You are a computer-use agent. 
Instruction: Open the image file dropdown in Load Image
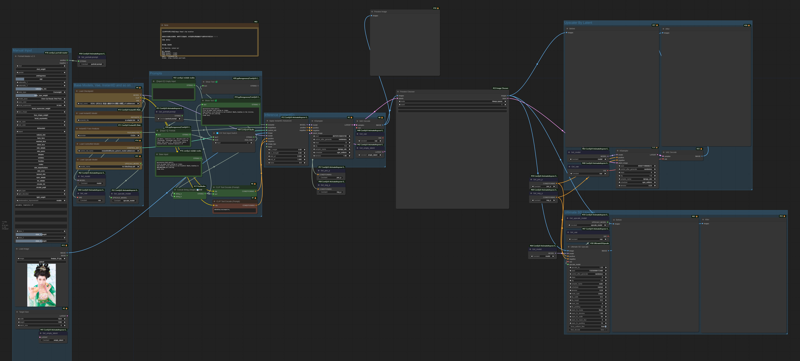pyautogui.click(x=41, y=259)
